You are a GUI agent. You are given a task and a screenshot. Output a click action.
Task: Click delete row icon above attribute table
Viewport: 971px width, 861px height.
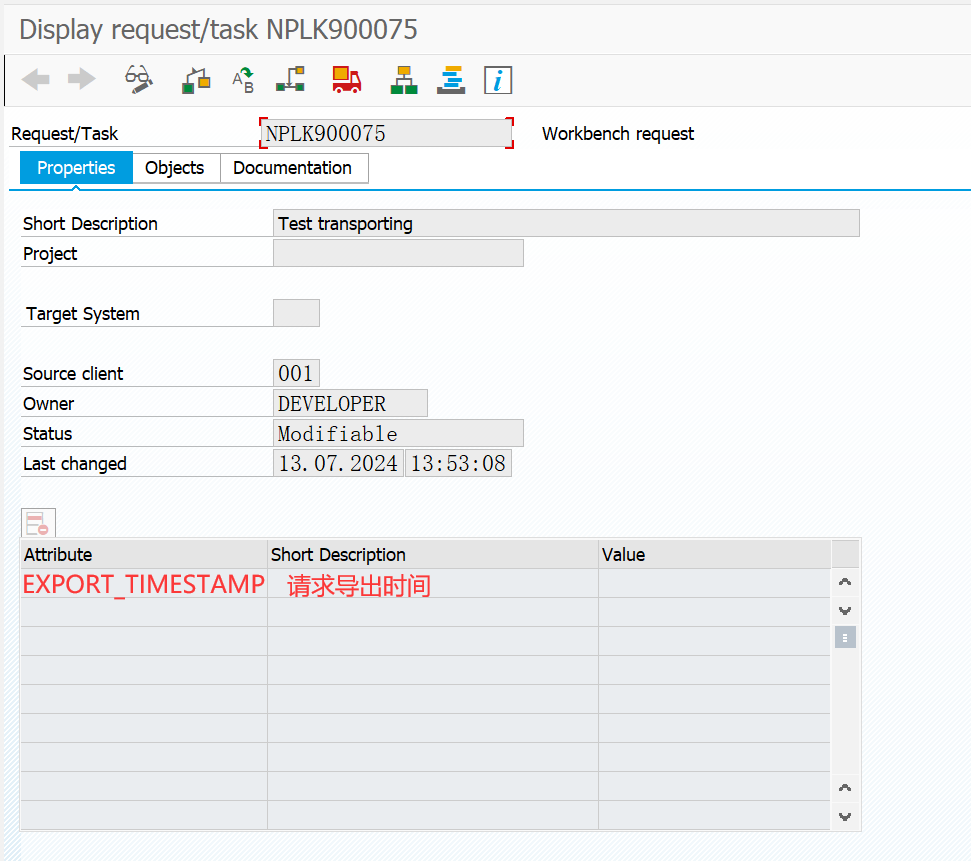pyautogui.click(x=38, y=523)
